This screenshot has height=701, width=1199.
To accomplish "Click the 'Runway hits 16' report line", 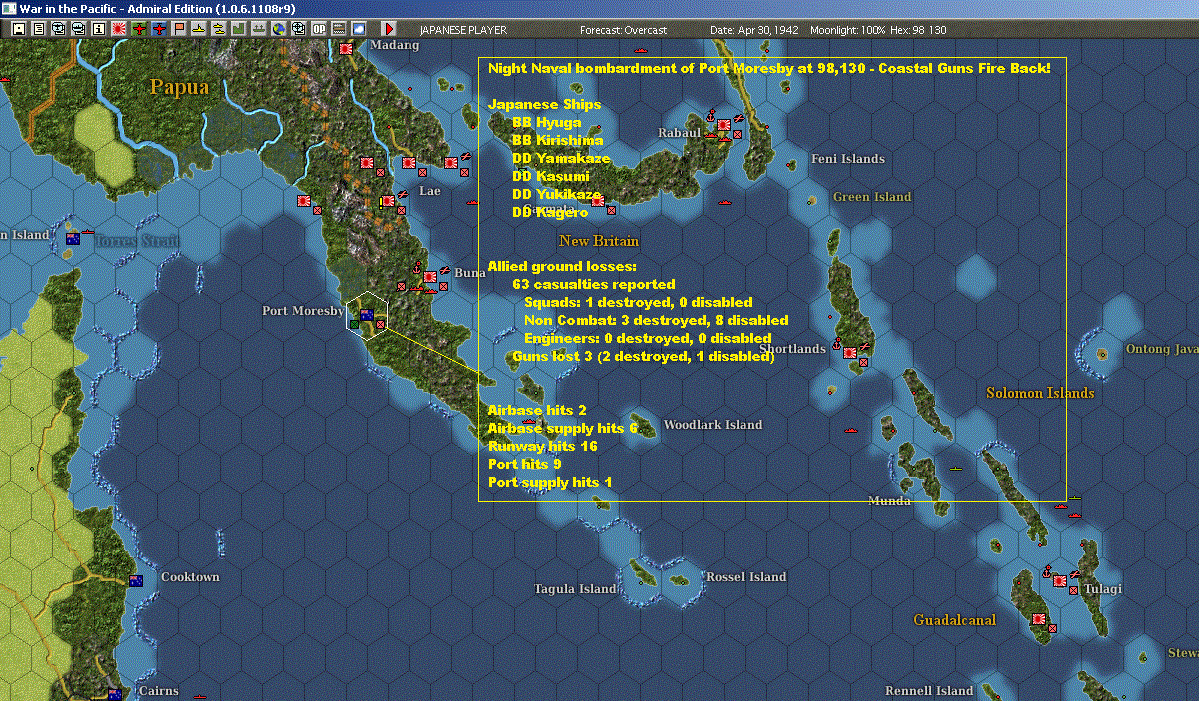I will pyautogui.click(x=543, y=446).
